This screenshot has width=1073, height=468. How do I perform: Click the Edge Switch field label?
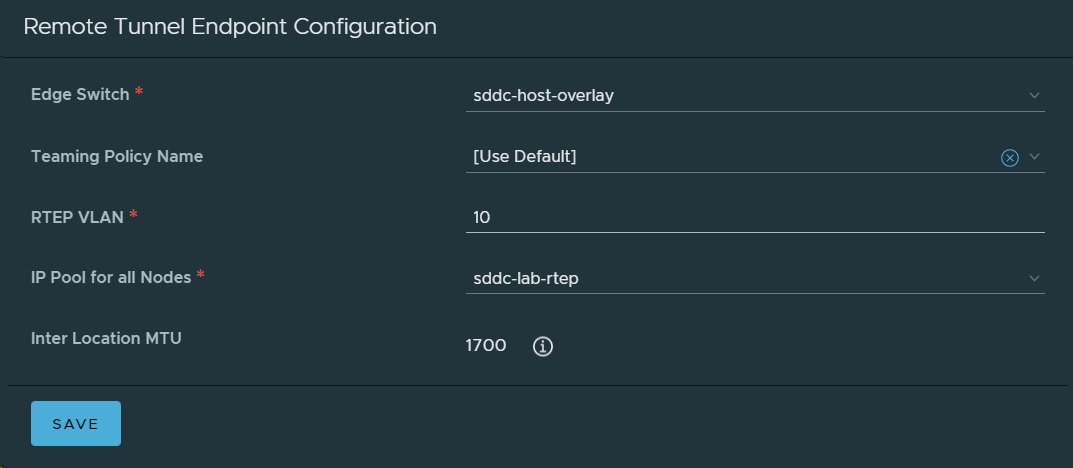tap(80, 94)
